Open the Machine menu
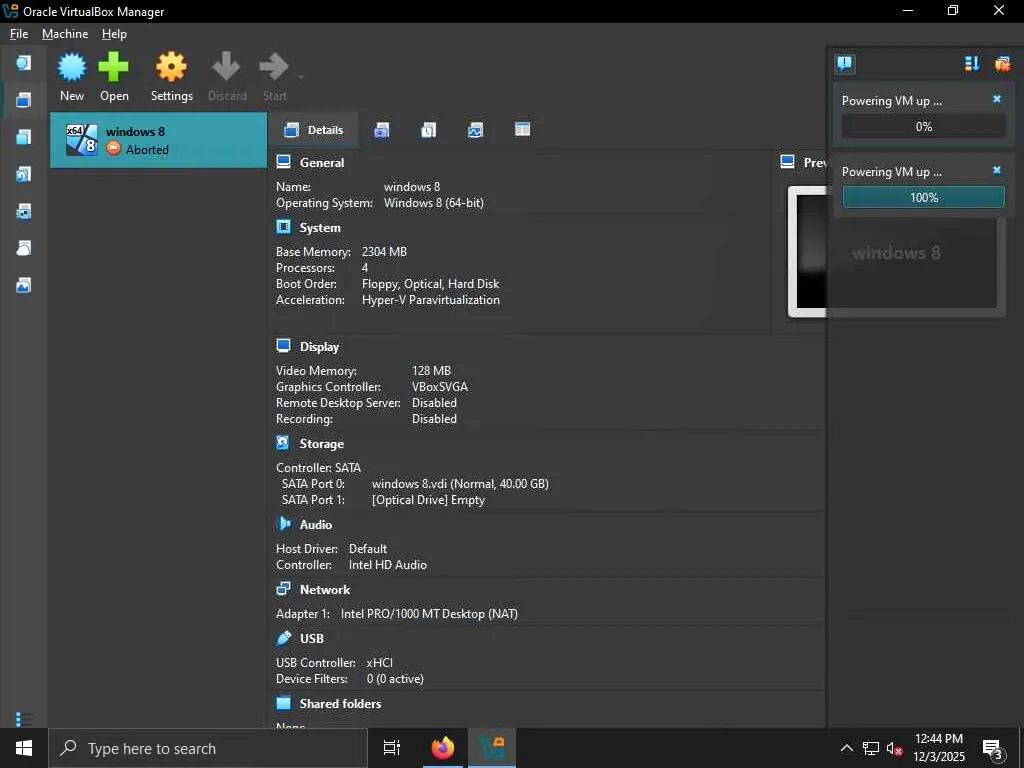1024x768 pixels. [65, 34]
